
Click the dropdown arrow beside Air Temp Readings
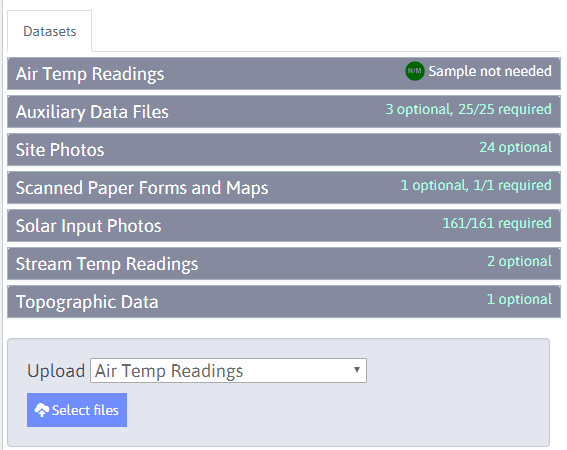click(357, 370)
